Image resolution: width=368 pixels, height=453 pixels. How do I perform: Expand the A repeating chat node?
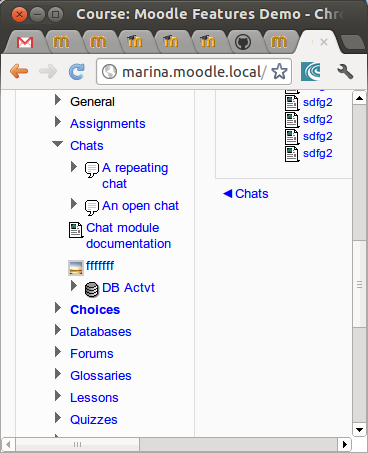tap(74, 166)
